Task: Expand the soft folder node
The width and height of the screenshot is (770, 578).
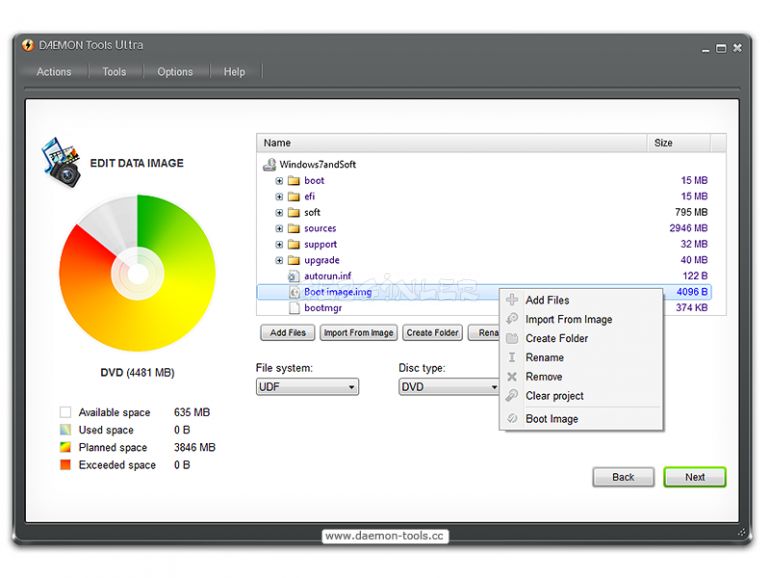Action: coord(279,213)
